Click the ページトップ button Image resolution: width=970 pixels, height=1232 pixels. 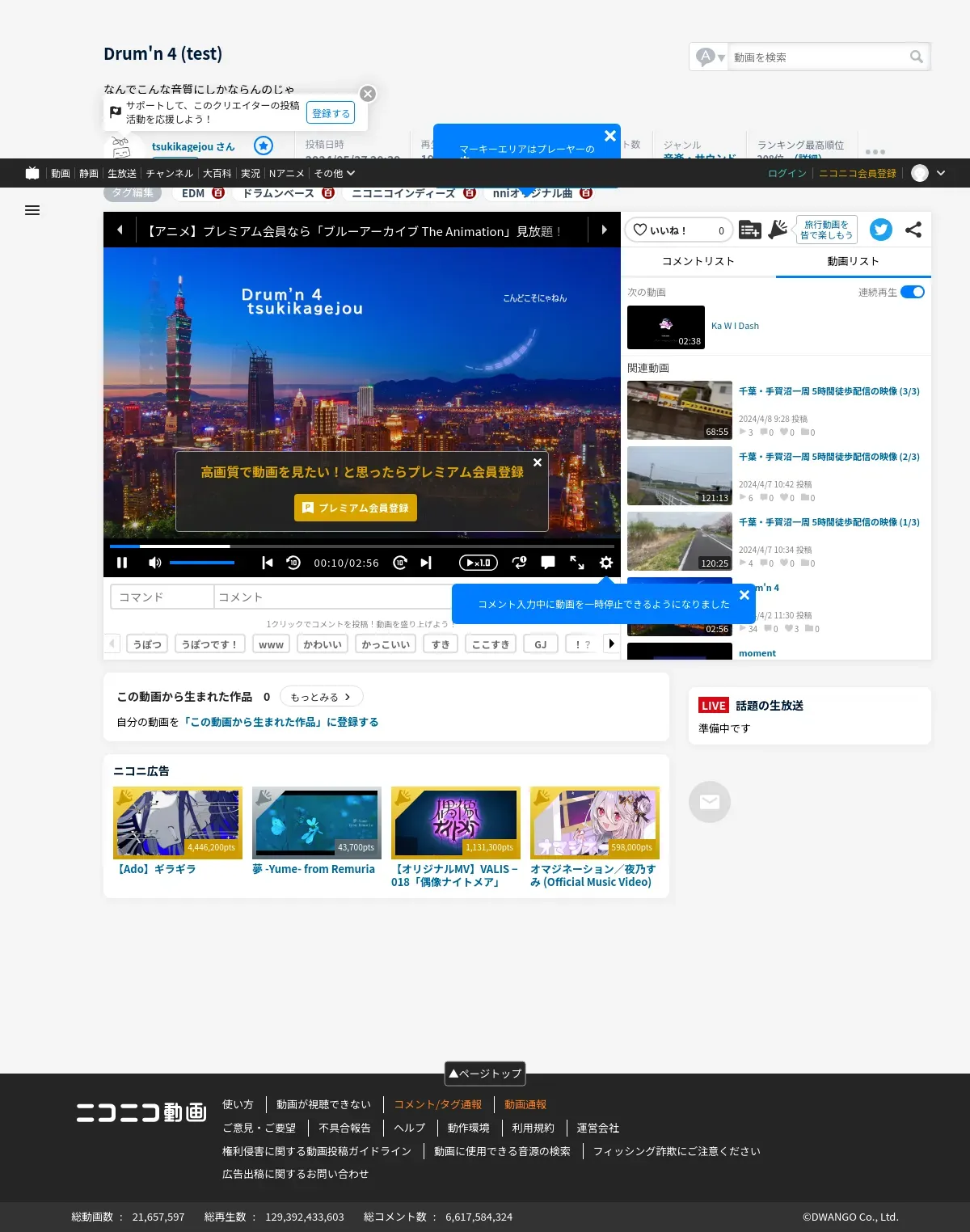[485, 1074]
